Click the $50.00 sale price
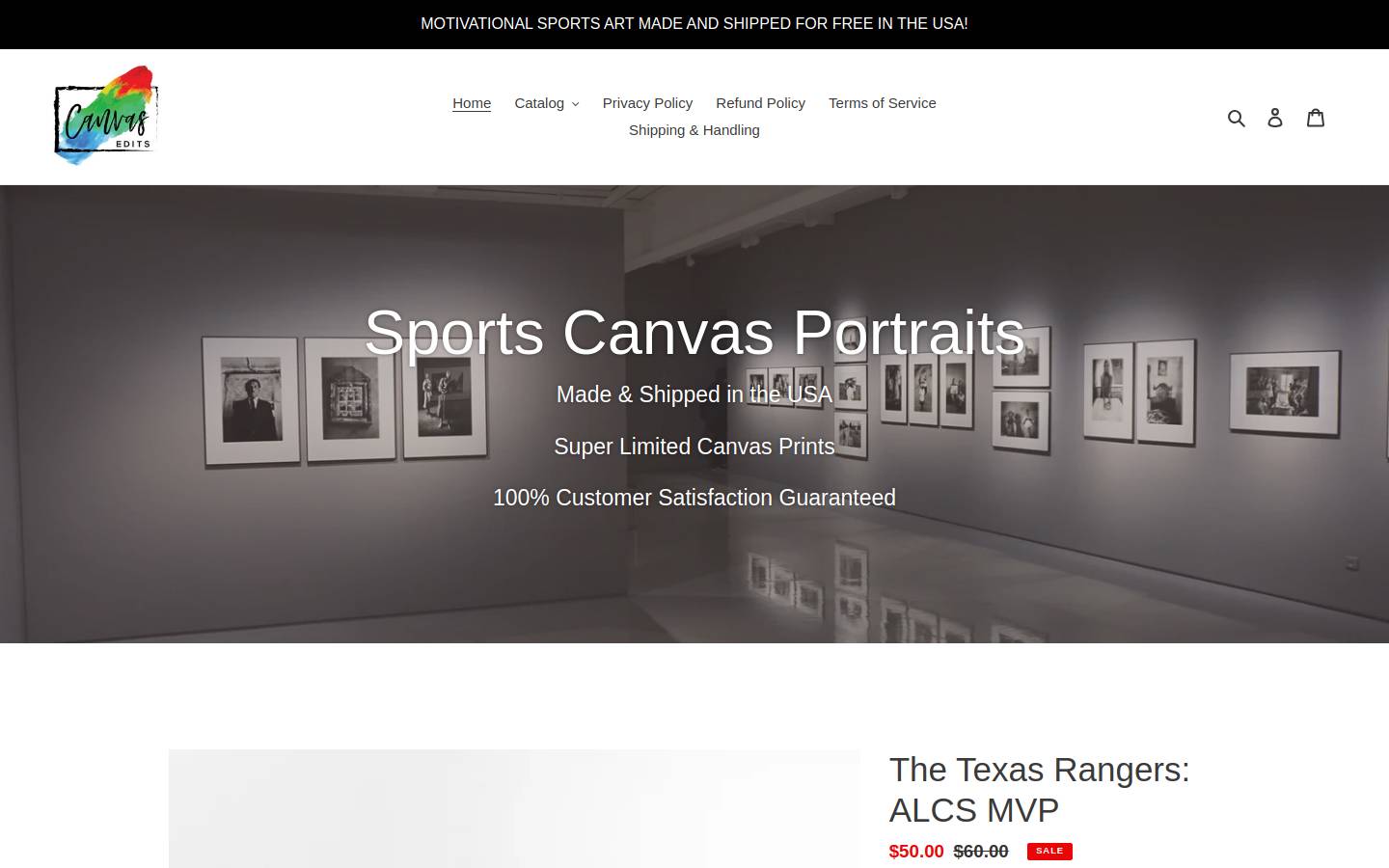The height and width of the screenshot is (868, 1389). coord(916,852)
